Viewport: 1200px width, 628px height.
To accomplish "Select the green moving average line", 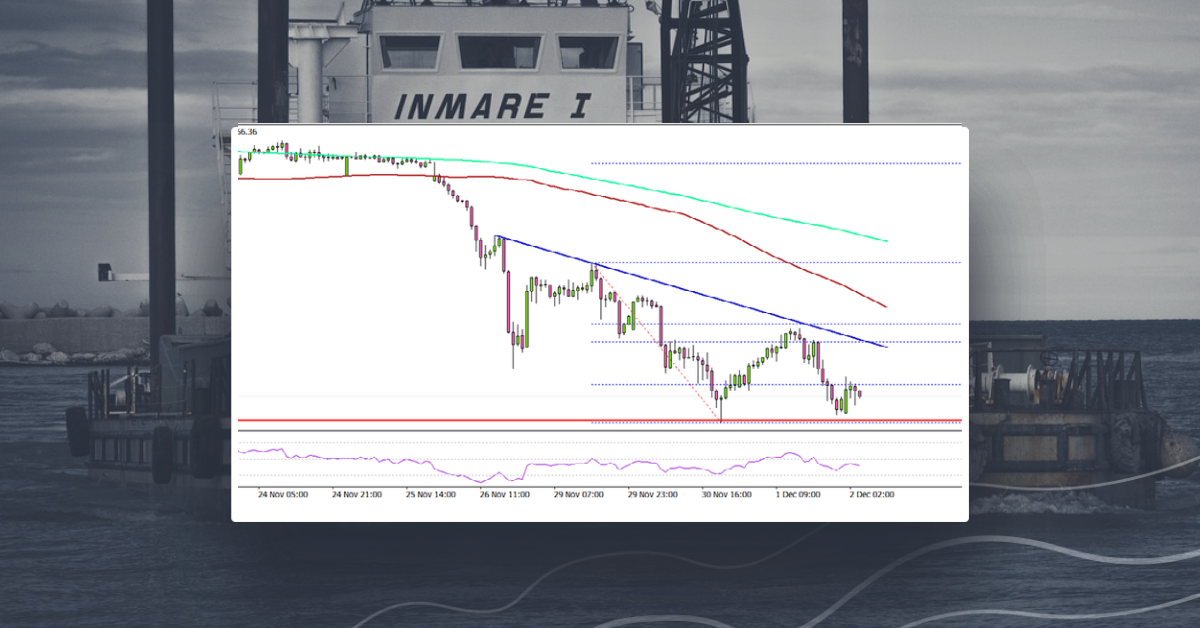I will [x=700, y=199].
